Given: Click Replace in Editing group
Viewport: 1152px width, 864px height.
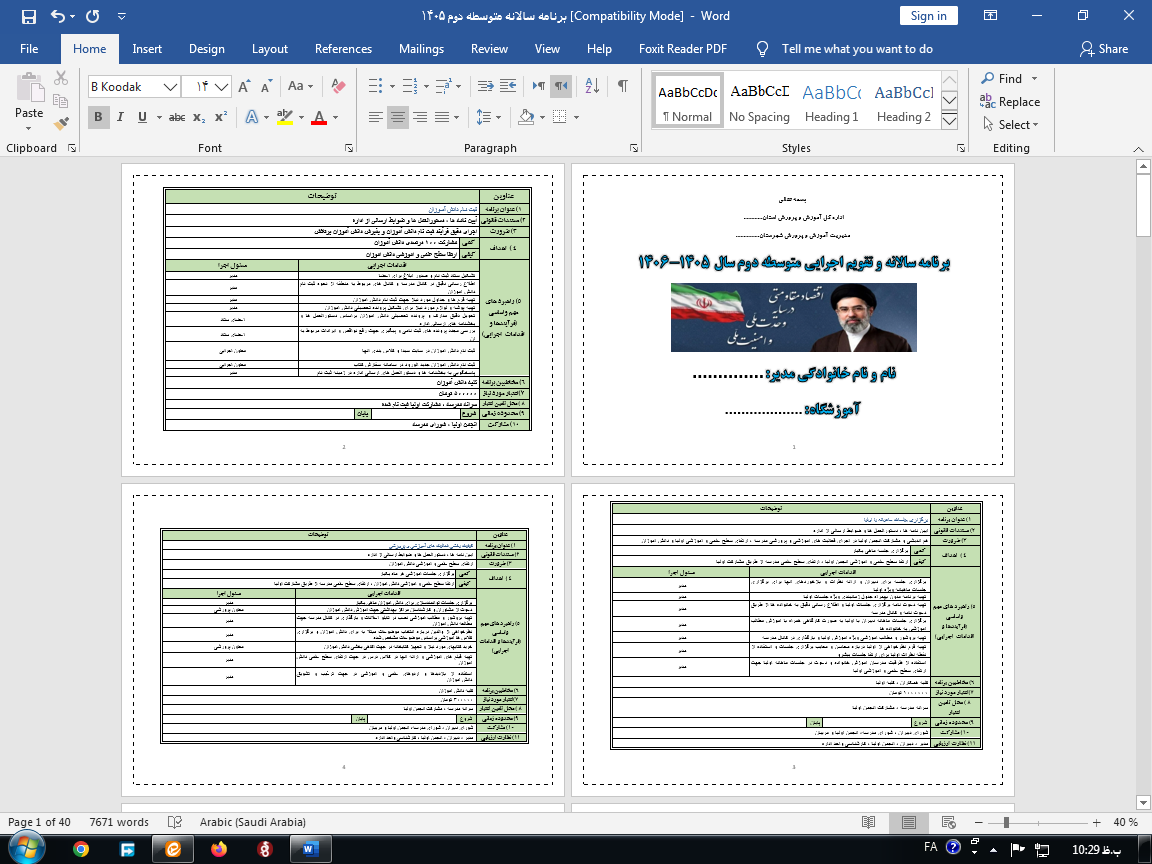Looking at the screenshot, I should (x=1011, y=101).
